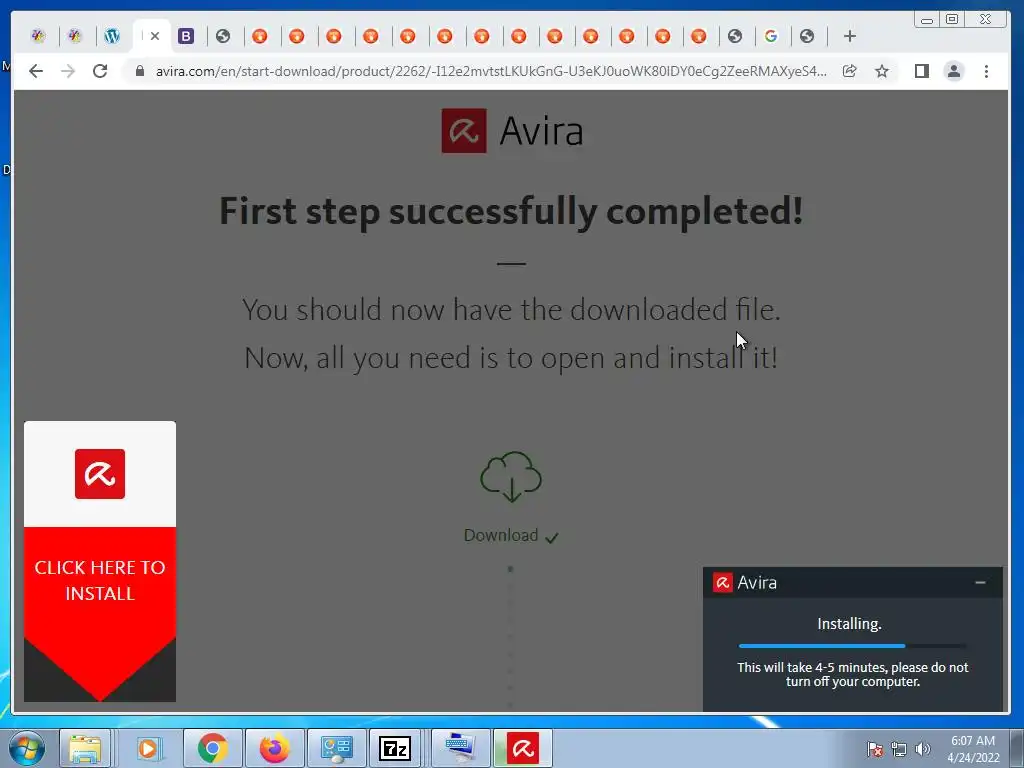Reload the Avira download page

(100, 71)
